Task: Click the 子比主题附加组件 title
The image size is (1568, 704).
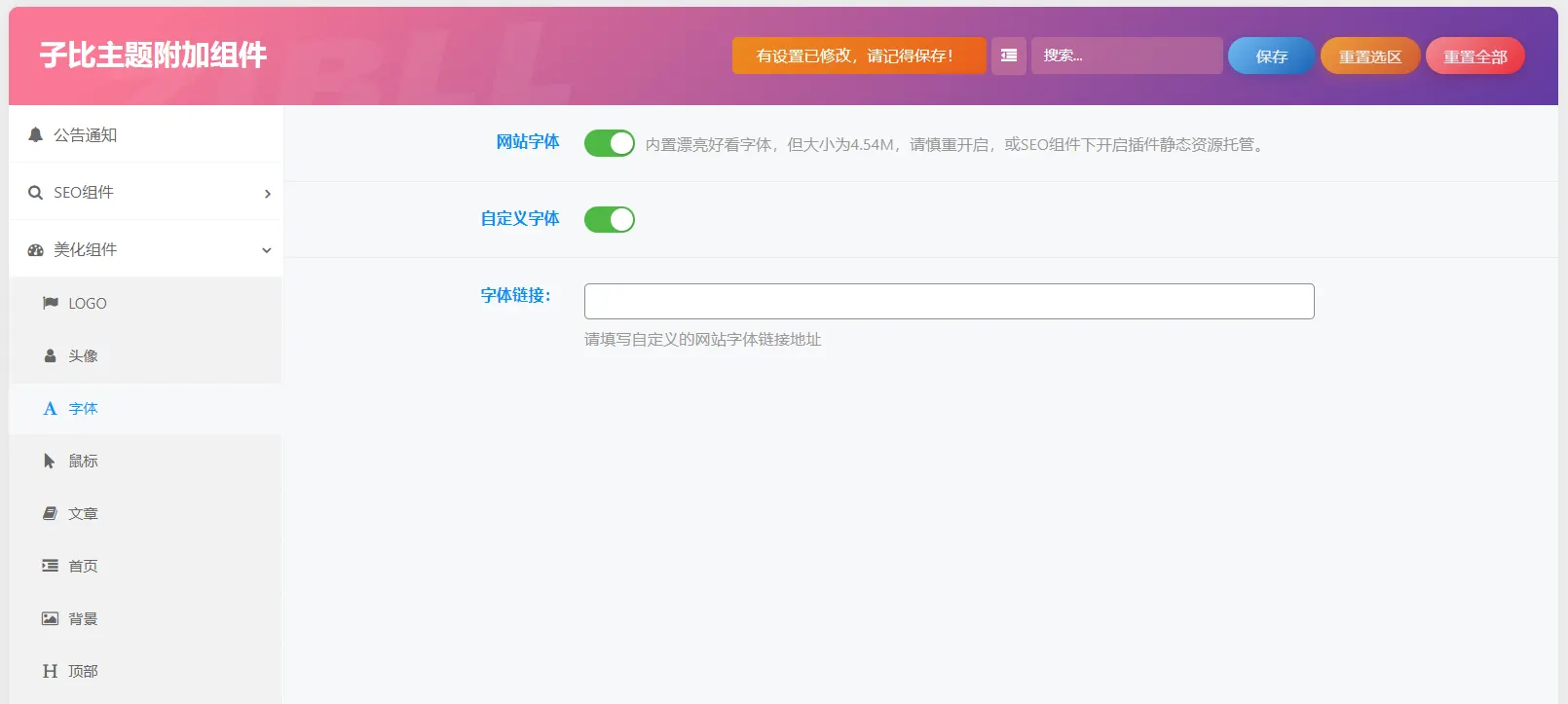Action: click(153, 55)
